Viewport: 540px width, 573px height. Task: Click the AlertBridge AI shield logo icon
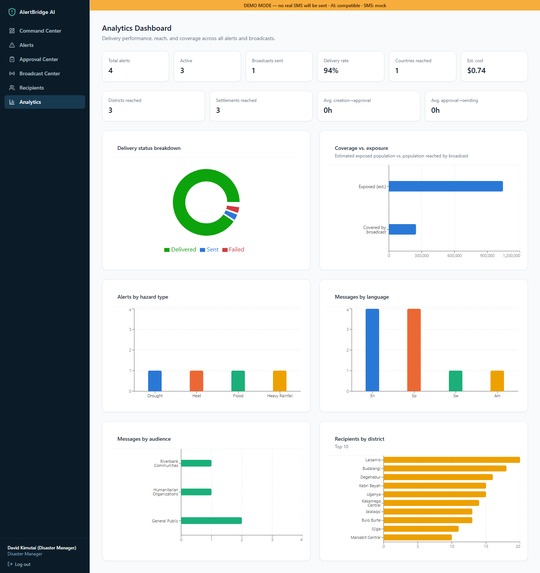12,12
